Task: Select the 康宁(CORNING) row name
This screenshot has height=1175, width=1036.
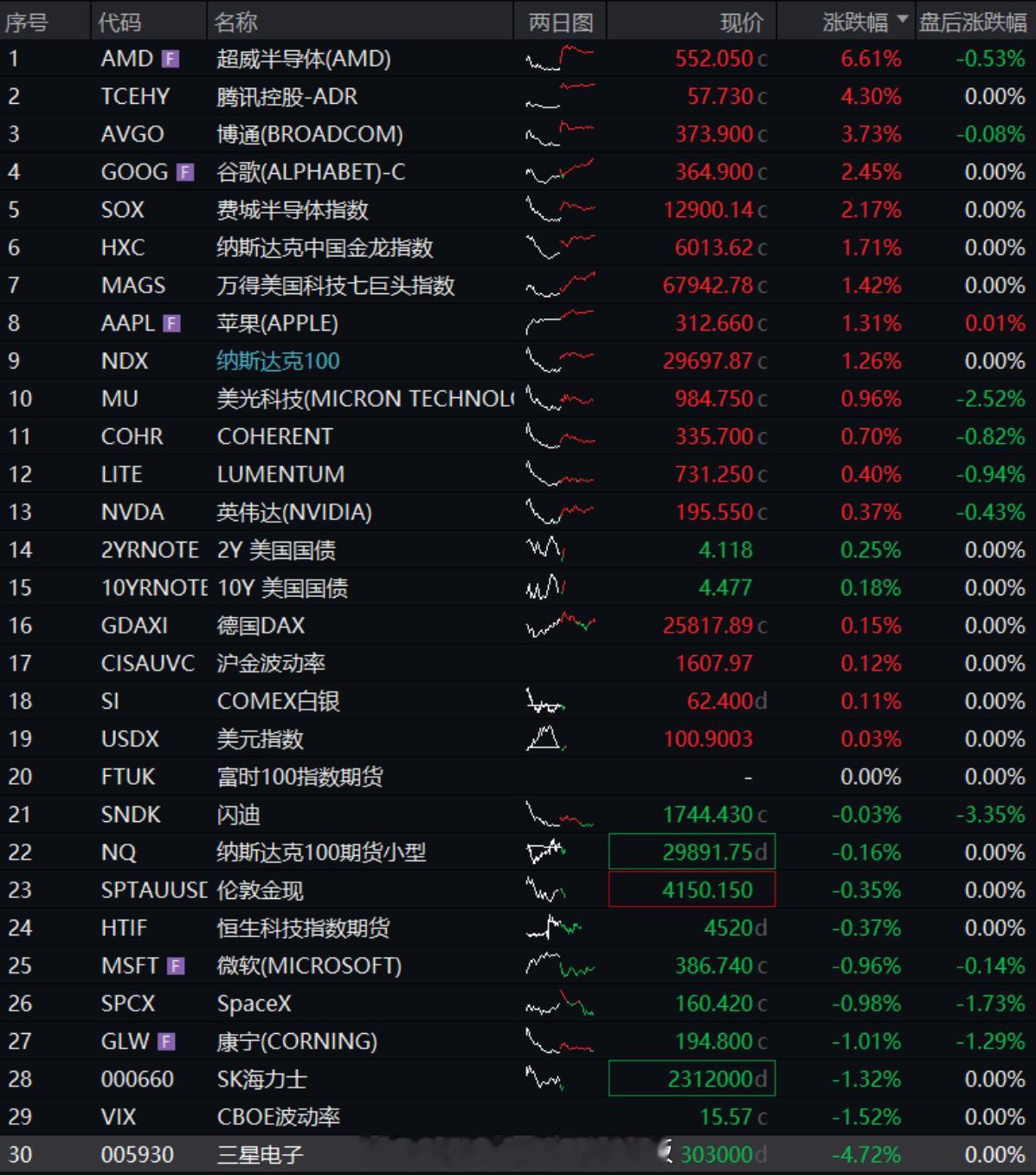Action: tap(297, 1042)
